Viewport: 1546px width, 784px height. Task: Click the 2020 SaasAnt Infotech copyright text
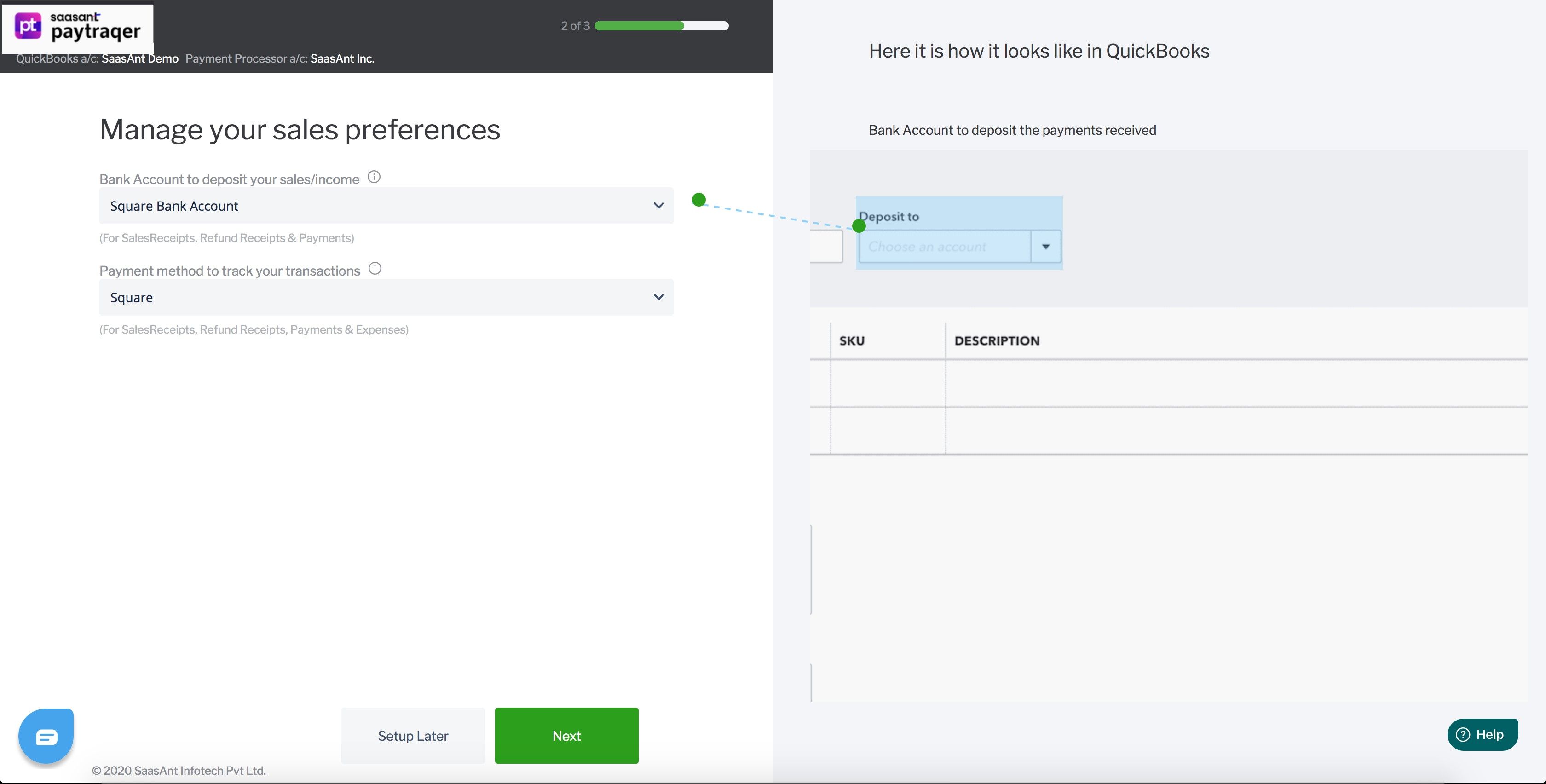pos(179,771)
